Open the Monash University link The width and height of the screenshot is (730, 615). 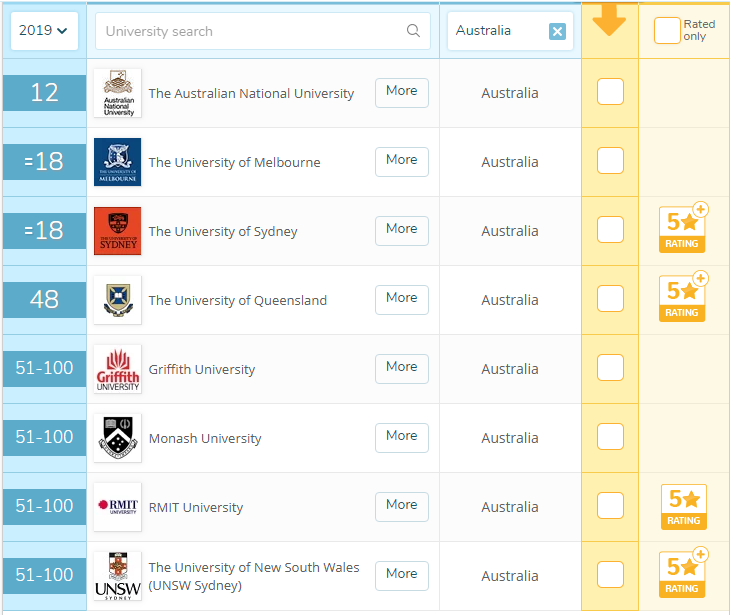(x=205, y=439)
